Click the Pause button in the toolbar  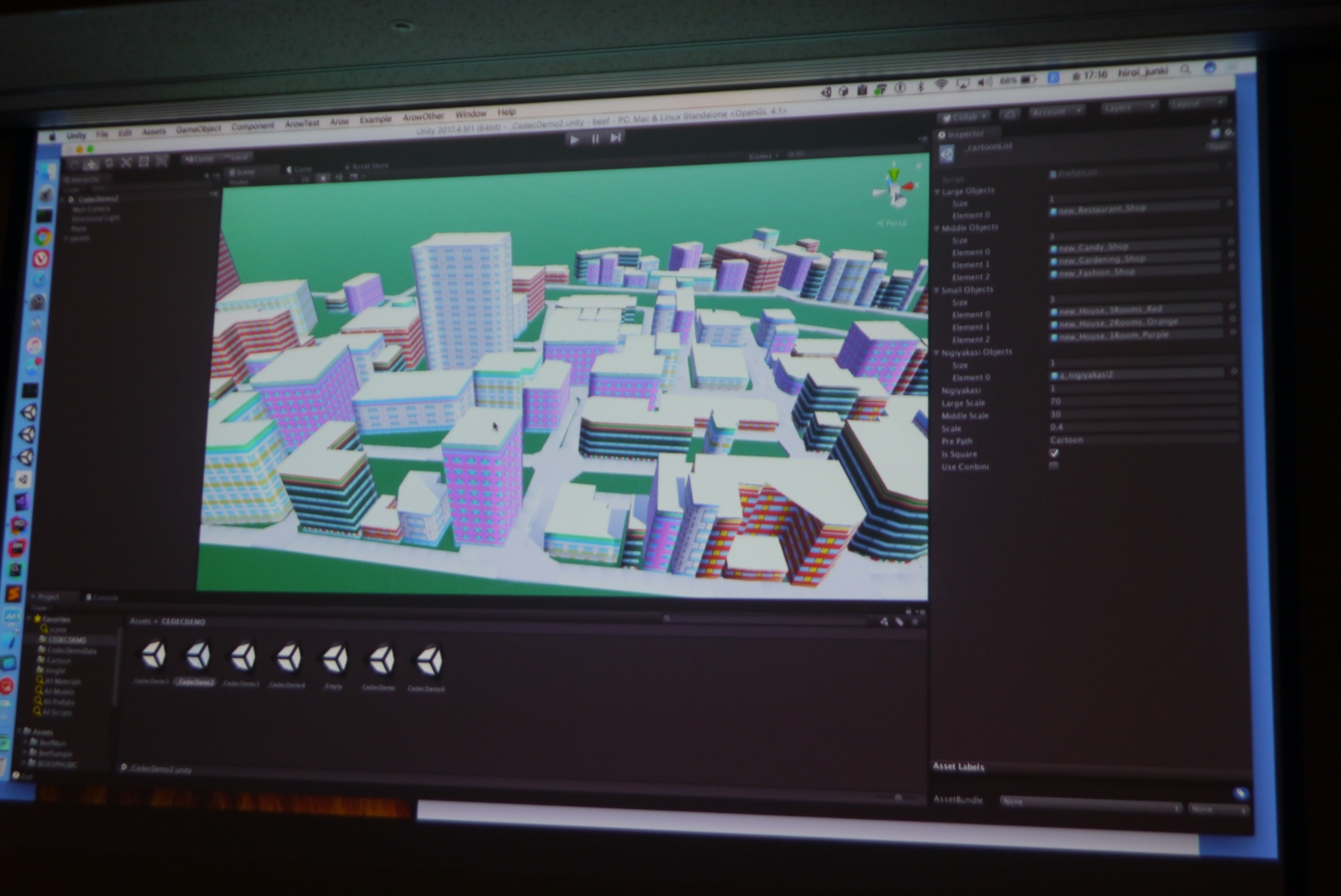pos(595,139)
